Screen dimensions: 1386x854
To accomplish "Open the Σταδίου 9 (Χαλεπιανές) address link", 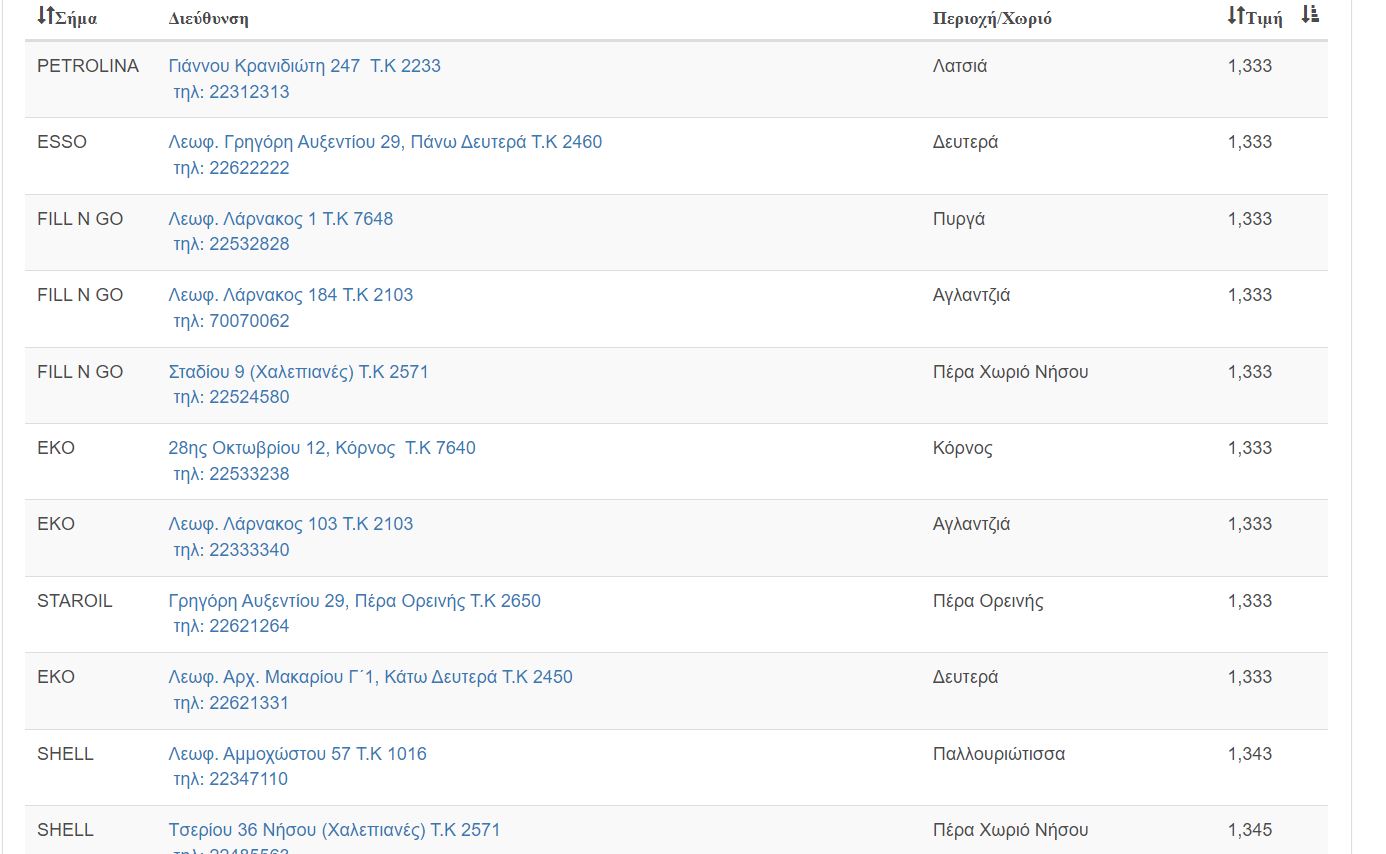I will 298,372.
